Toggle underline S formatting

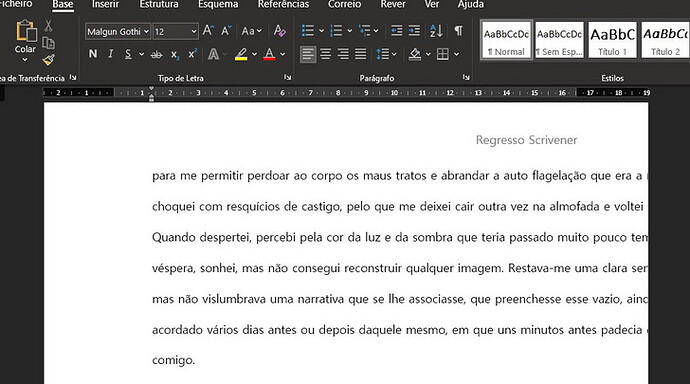pyautogui.click(x=128, y=54)
